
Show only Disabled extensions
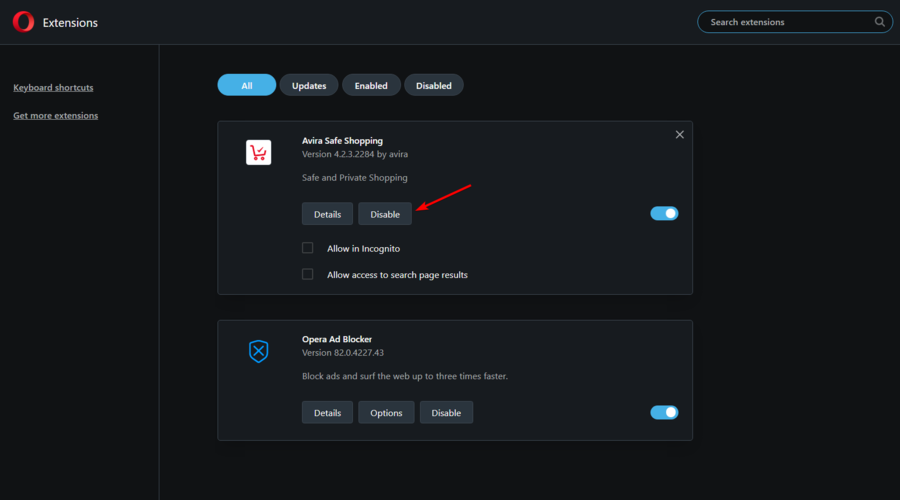pyautogui.click(x=433, y=85)
